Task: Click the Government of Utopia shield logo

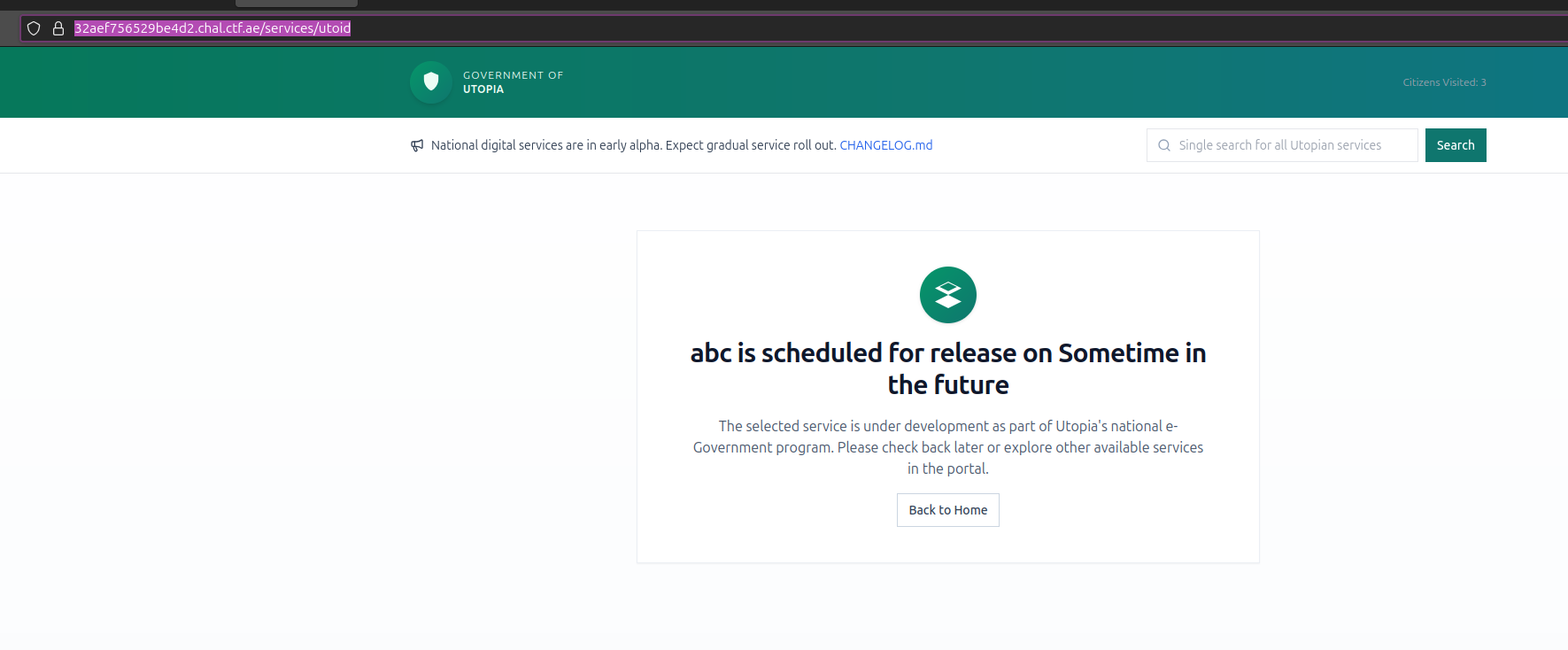Action: coord(431,82)
